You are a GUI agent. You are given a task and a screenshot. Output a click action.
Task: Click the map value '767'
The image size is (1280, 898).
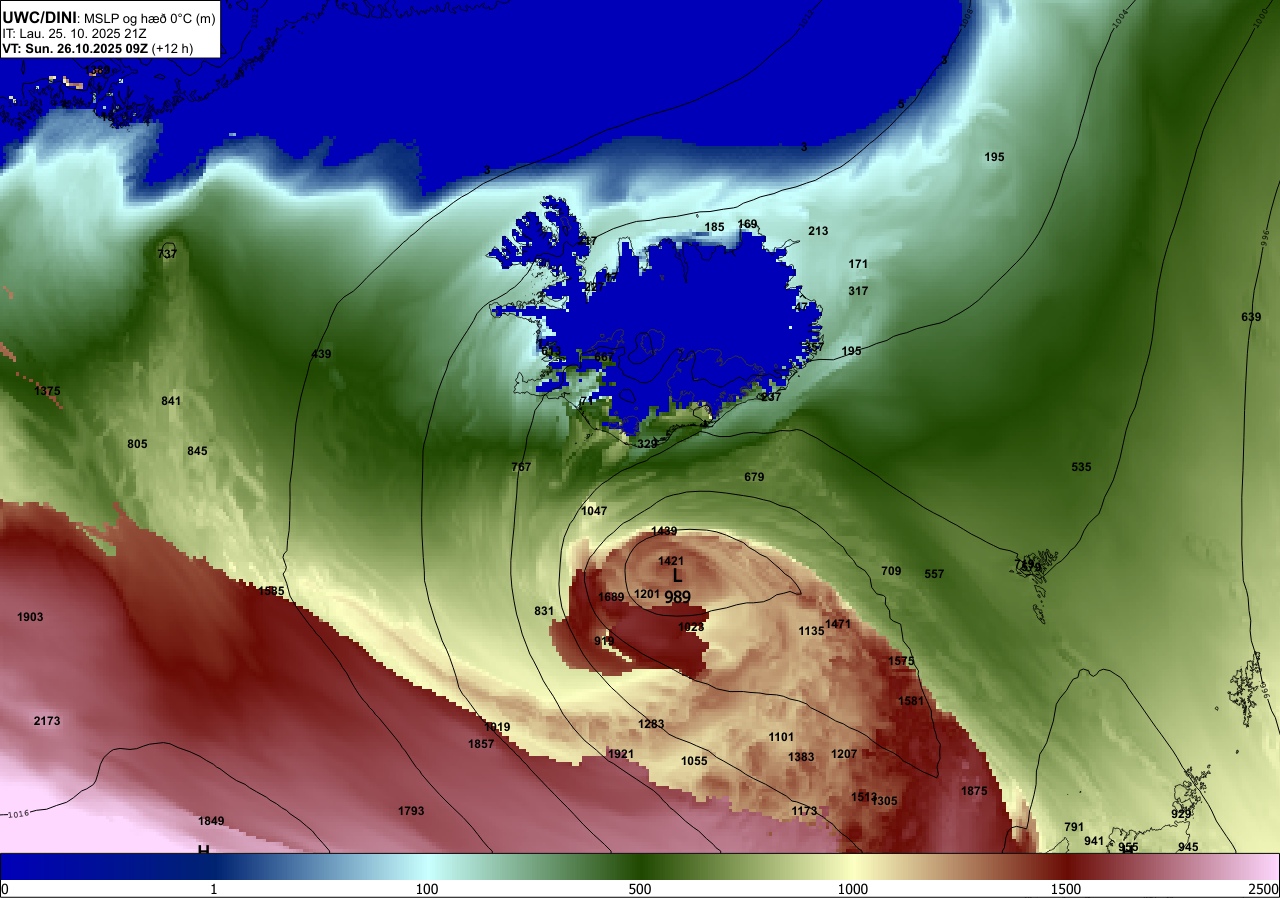point(521,467)
